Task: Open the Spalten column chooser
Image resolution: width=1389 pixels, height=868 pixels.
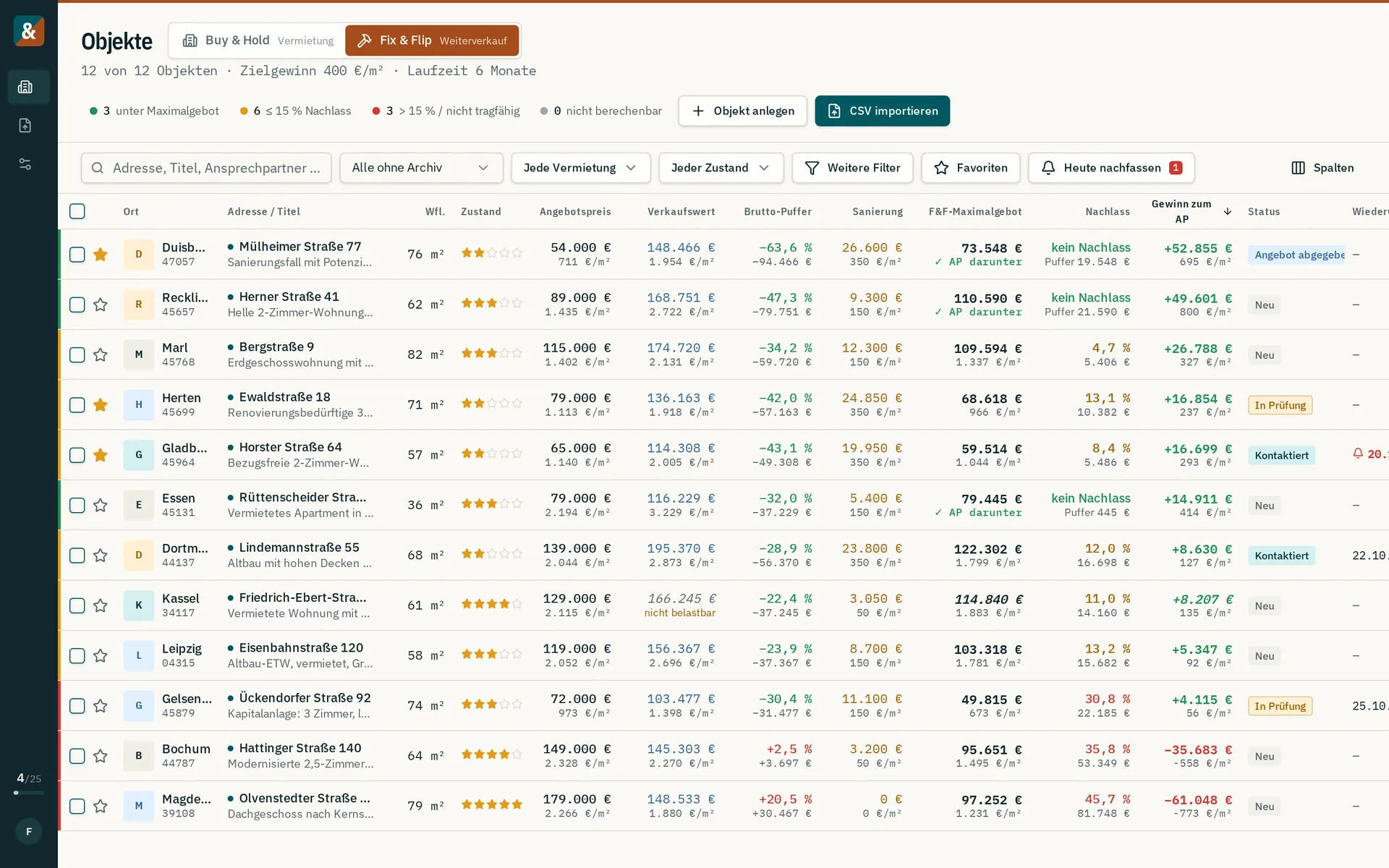Action: pos(1322,168)
